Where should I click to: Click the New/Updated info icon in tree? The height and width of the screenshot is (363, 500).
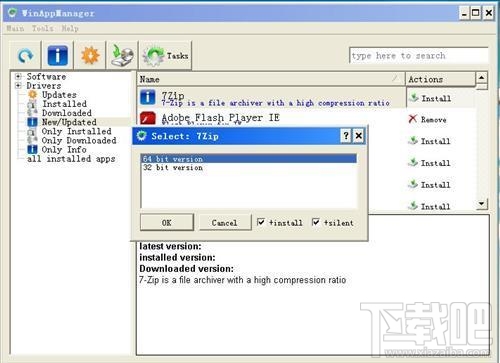click(32, 122)
